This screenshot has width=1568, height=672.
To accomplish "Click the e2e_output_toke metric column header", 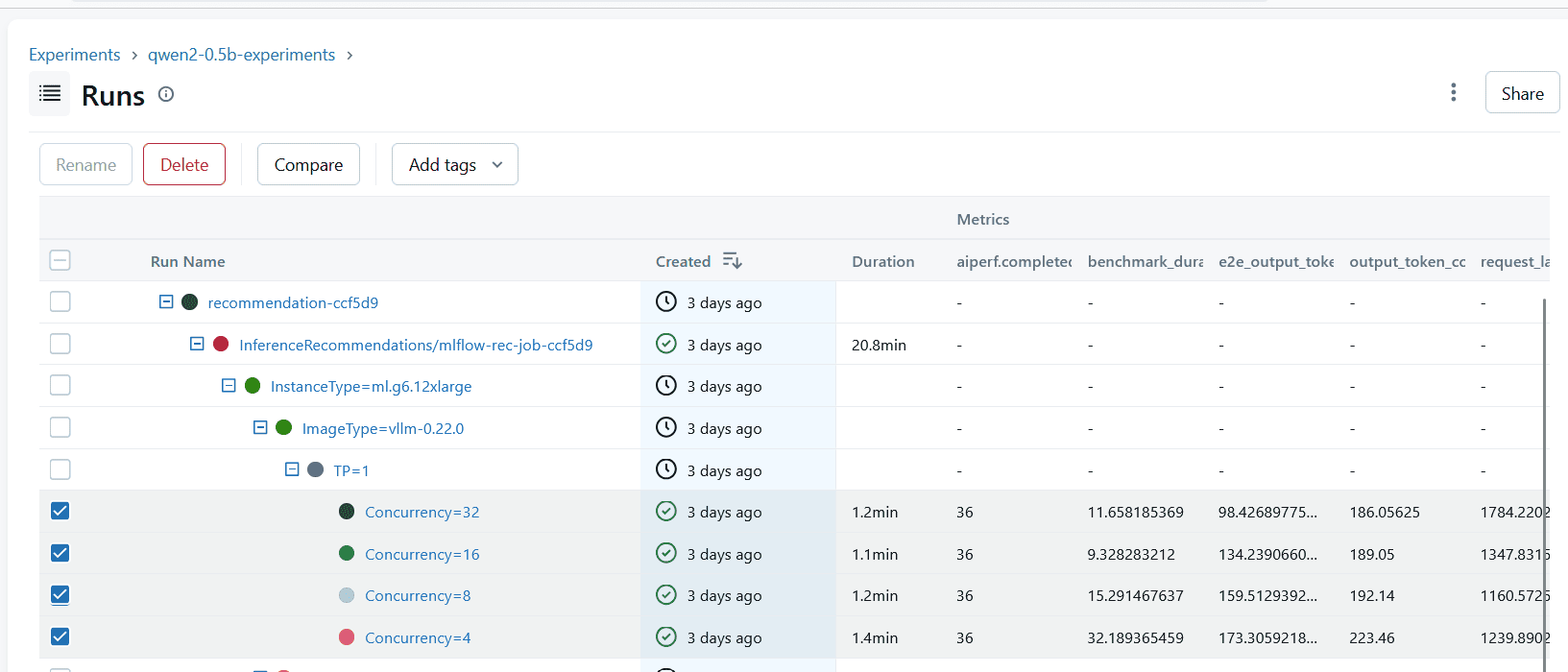I will [x=1276, y=261].
